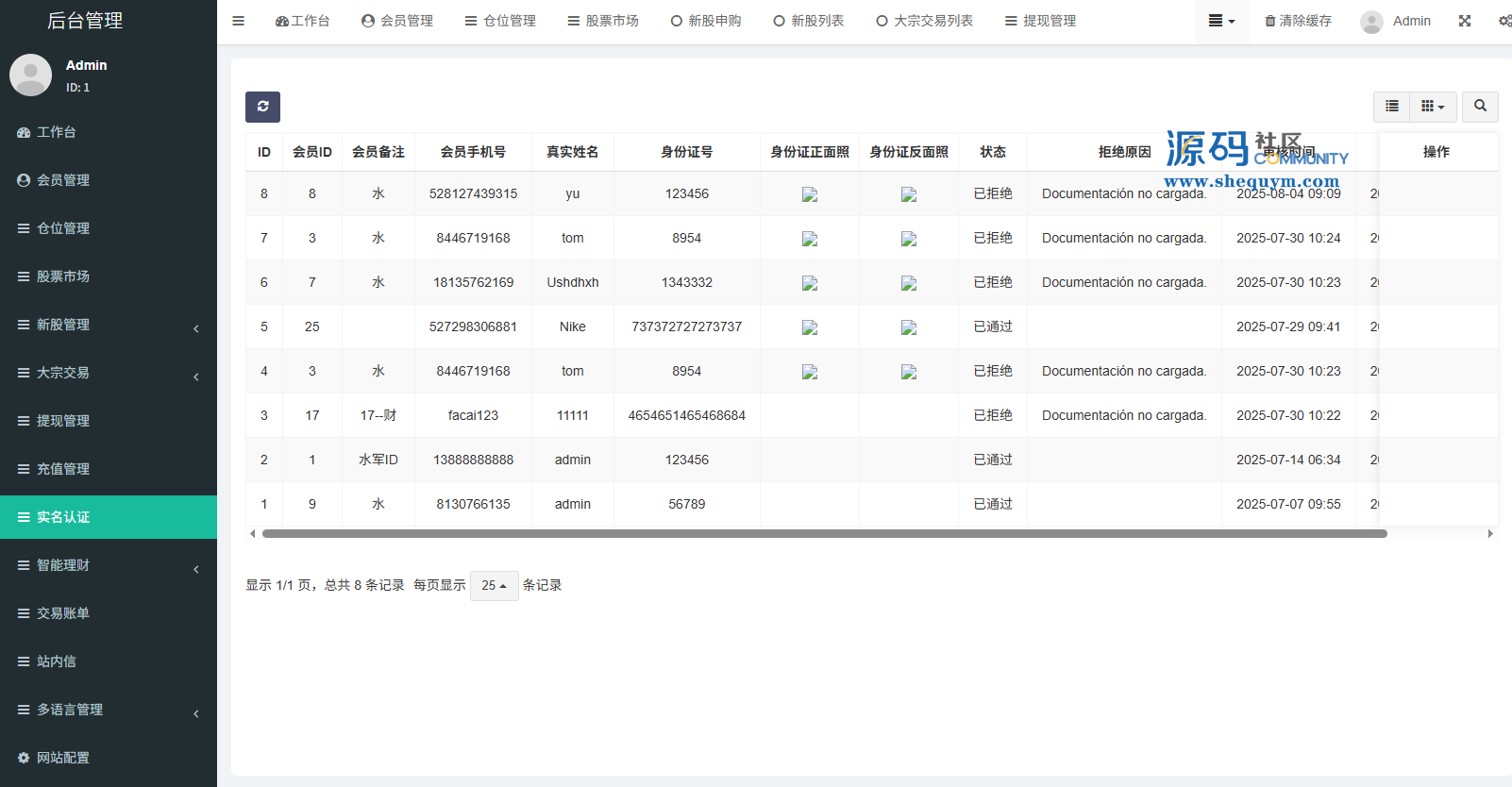Screen dimensions: 1512x787
Task: Switch to the 股票市场 top tab
Action: point(603,21)
